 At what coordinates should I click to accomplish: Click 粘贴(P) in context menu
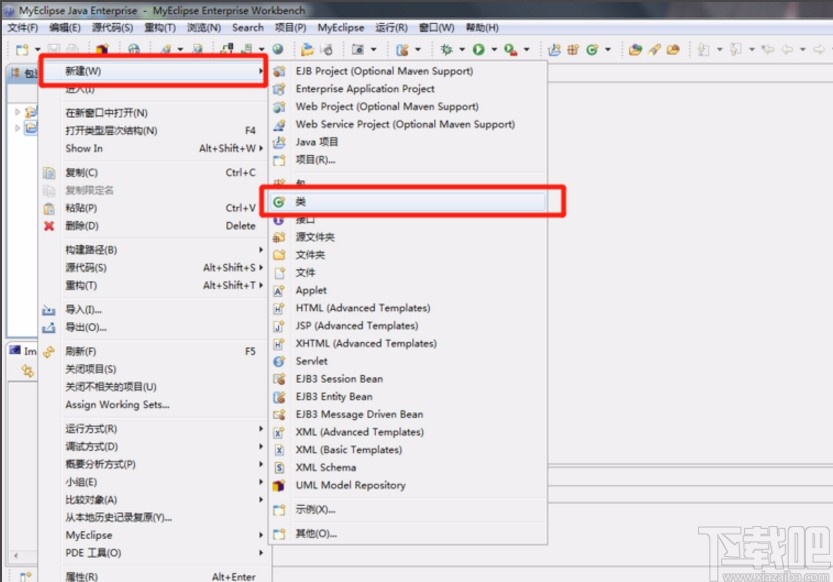click(x=153, y=208)
